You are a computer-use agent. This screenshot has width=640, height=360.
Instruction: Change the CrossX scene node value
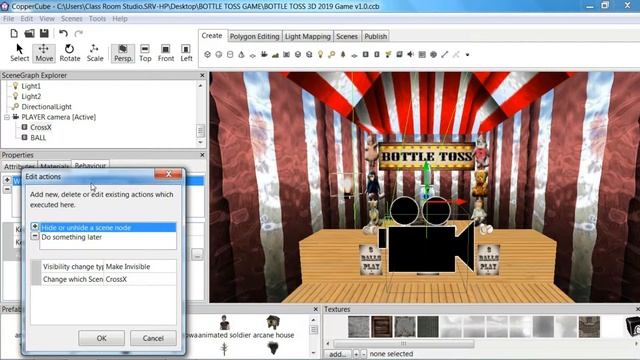140,279
